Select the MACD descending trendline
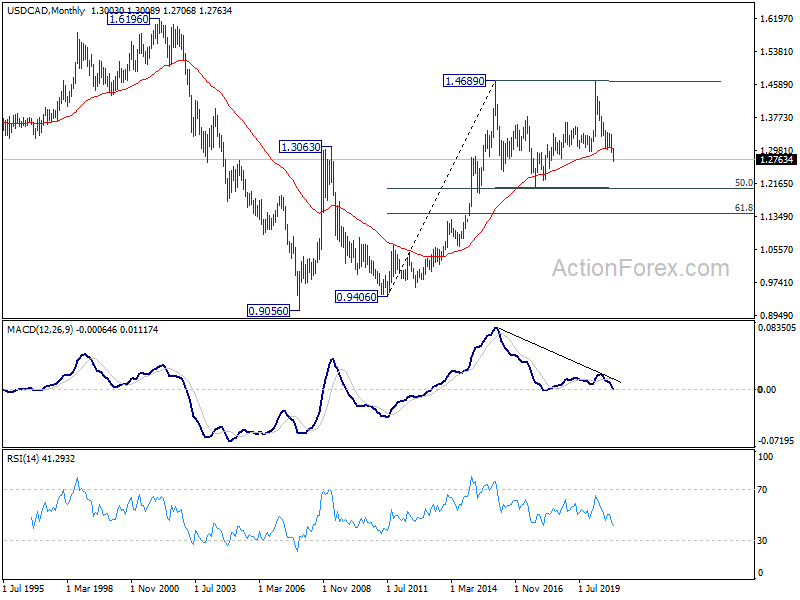This screenshot has width=800, height=600. coord(560,355)
